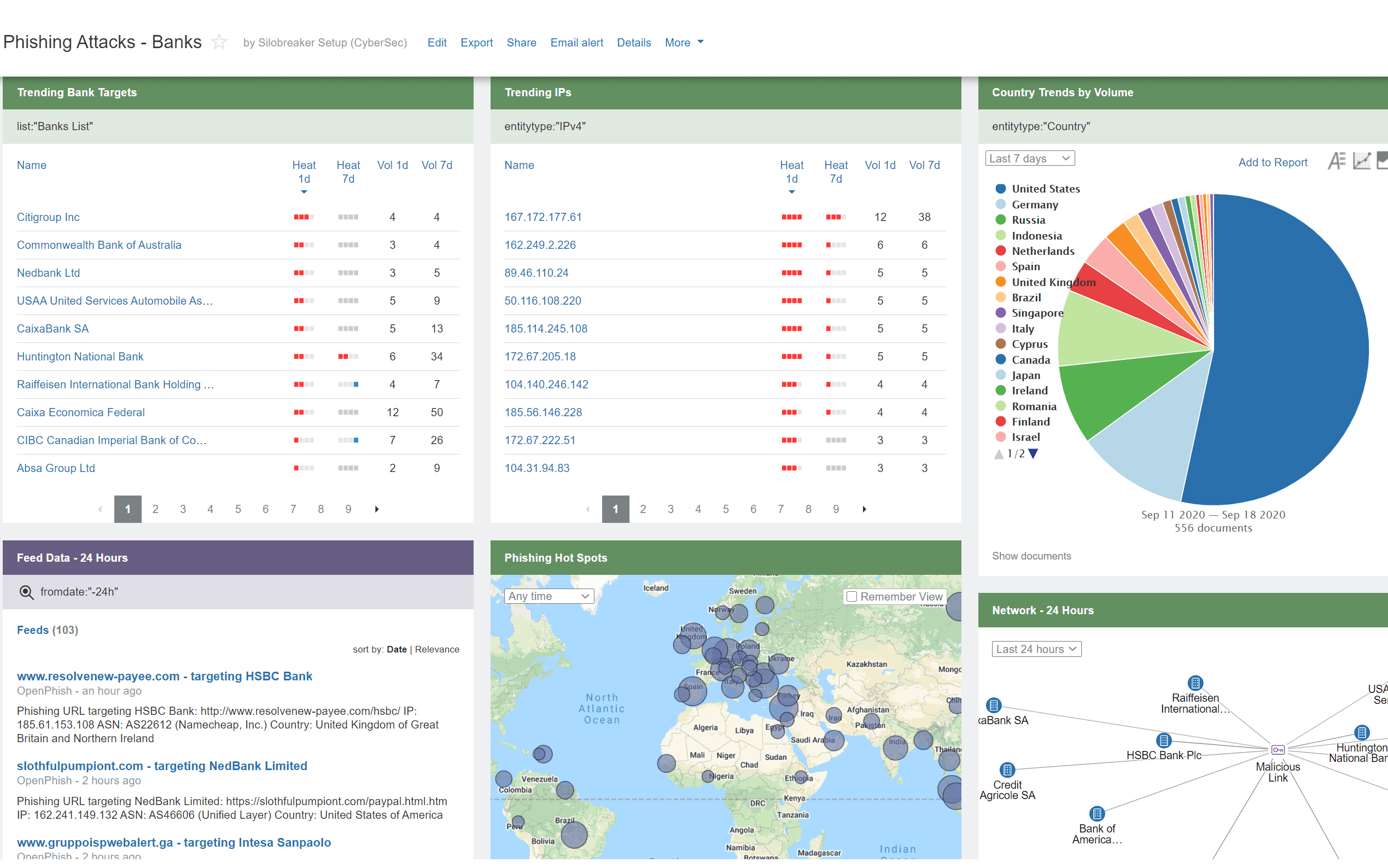Click Email alert in the header

coord(576,43)
